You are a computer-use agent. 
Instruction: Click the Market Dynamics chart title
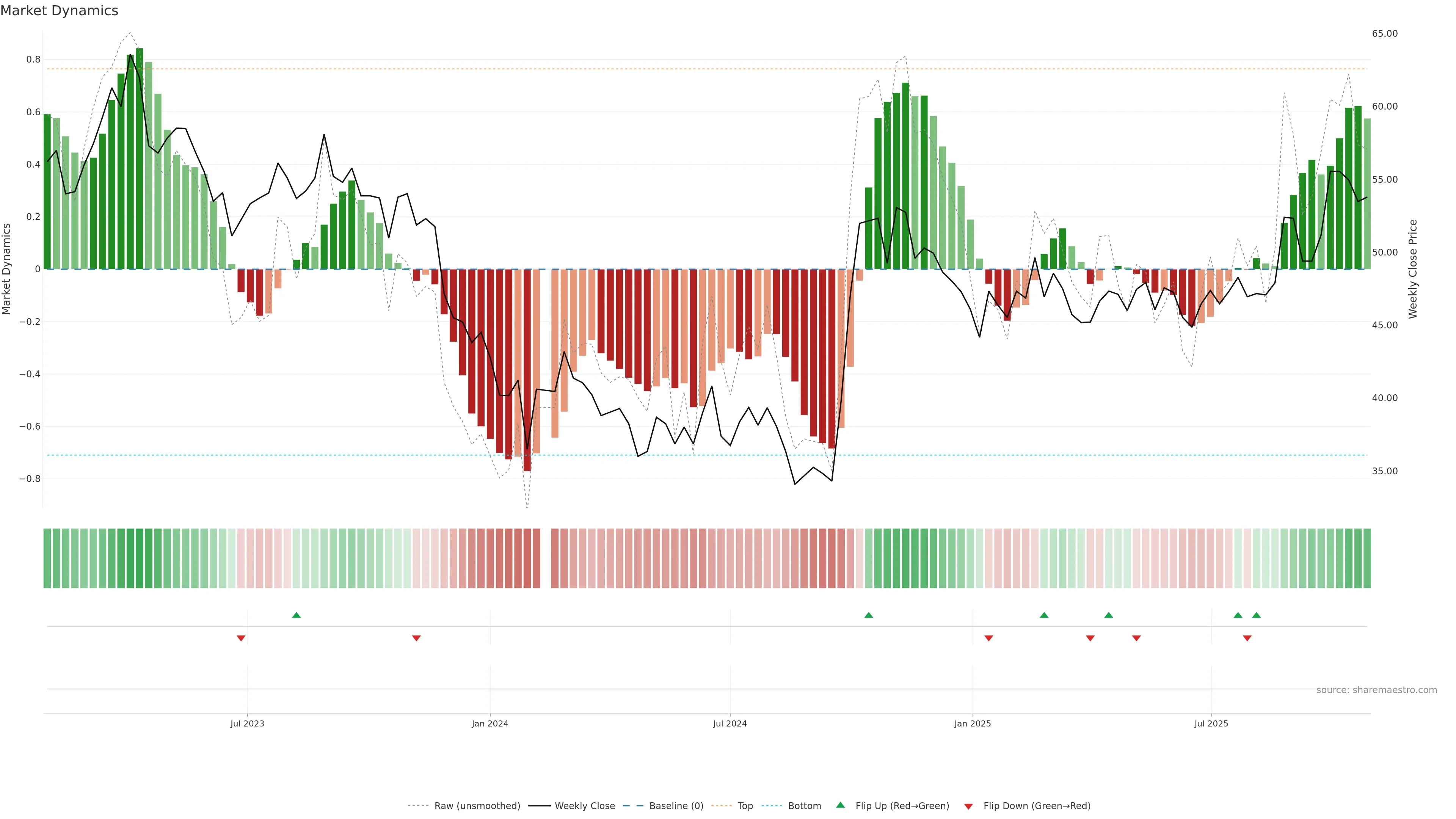[x=60, y=11]
